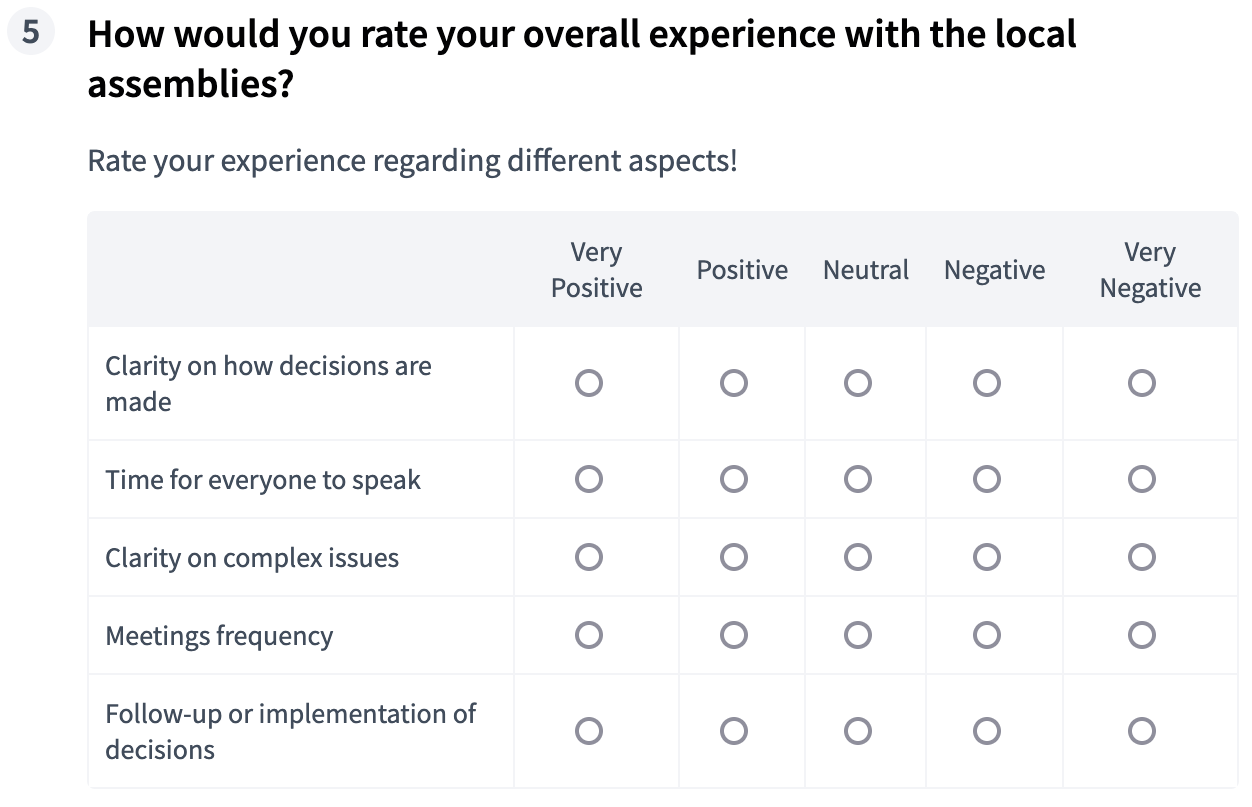Choose Positive rating for decision-making clarity
This screenshot has height=807, width=1252.
click(x=735, y=383)
